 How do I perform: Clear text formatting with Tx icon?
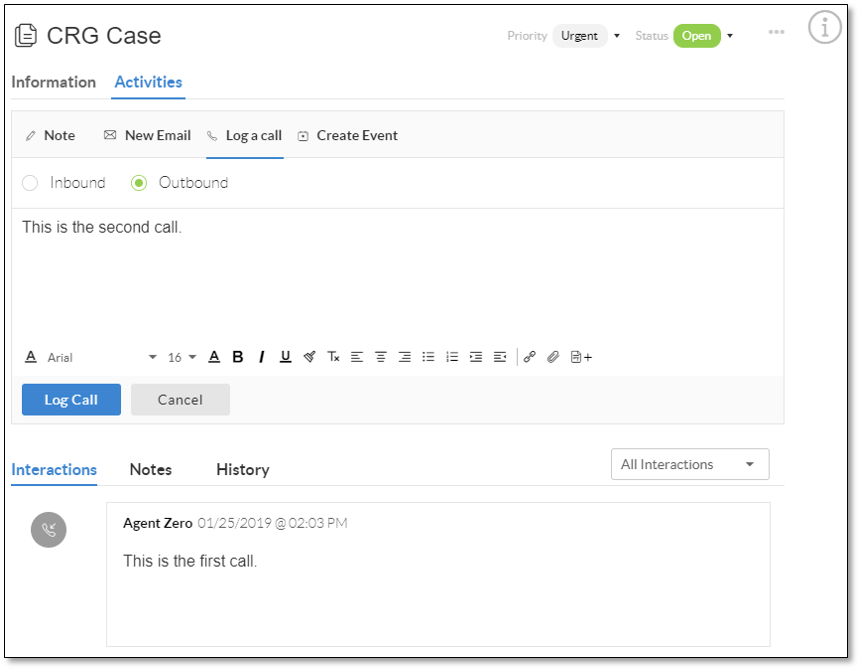(x=333, y=357)
